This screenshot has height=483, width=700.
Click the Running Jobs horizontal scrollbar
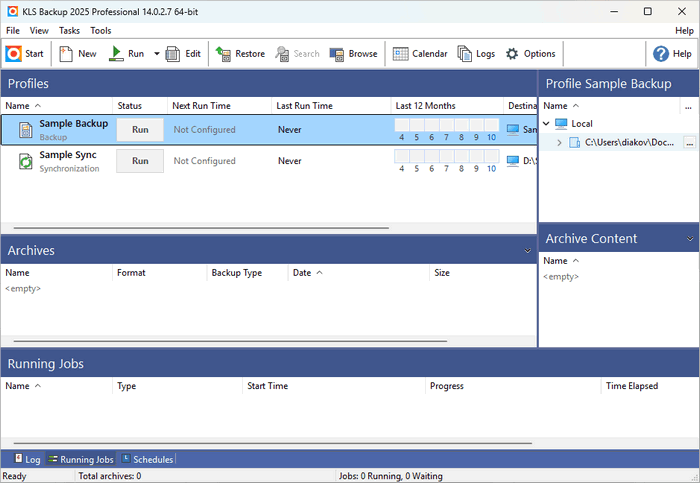(x=272, y=443)
